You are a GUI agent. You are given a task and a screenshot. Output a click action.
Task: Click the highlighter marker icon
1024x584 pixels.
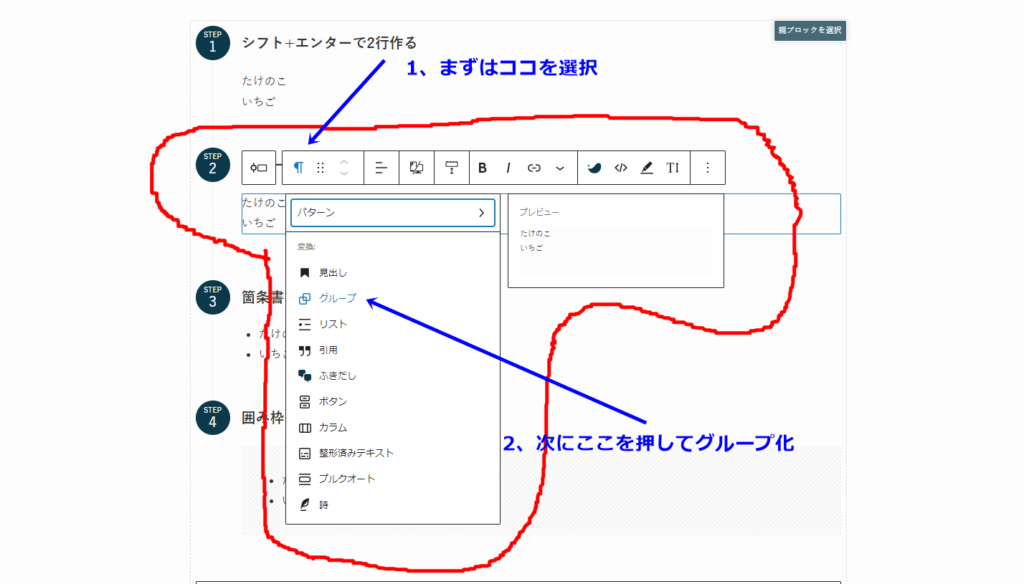[647, 168]
